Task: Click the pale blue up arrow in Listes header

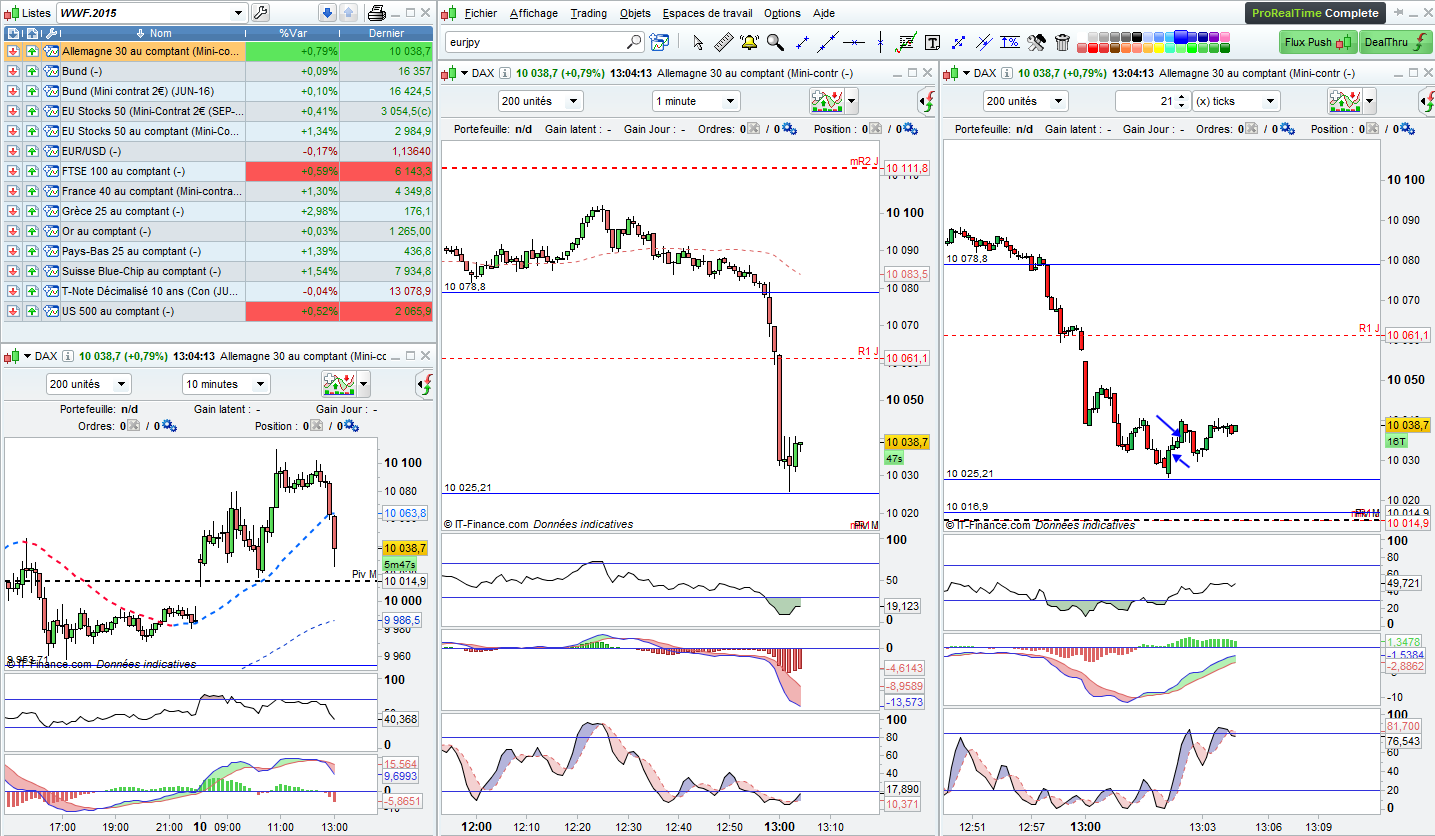Action: (x=348, y=13)
